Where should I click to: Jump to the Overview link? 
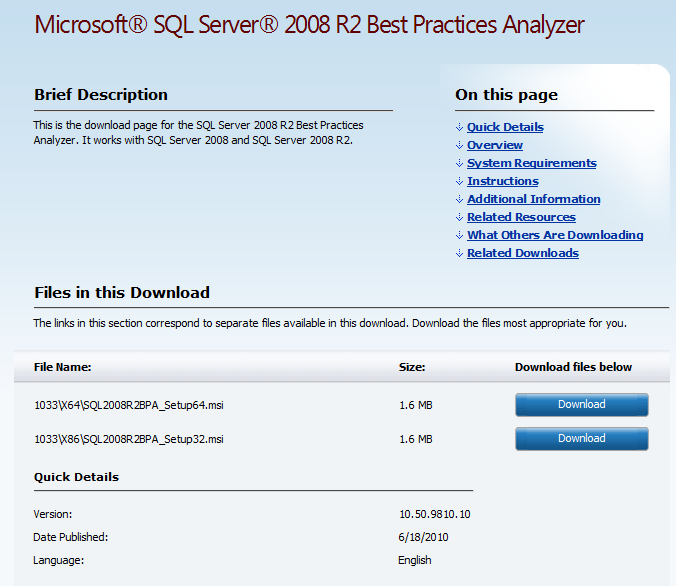pos(494,145)
